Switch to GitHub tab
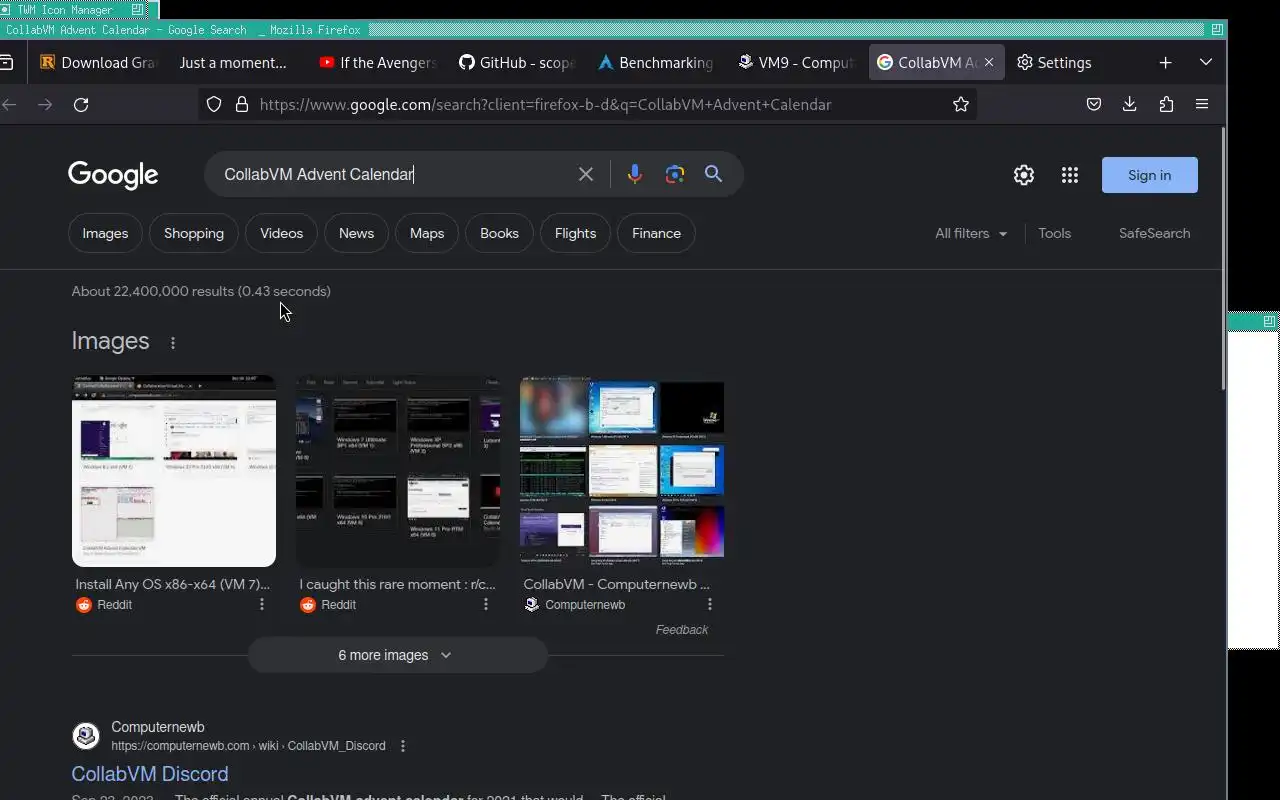Viewport: 1280px width, 800px height. pos(517,62)
